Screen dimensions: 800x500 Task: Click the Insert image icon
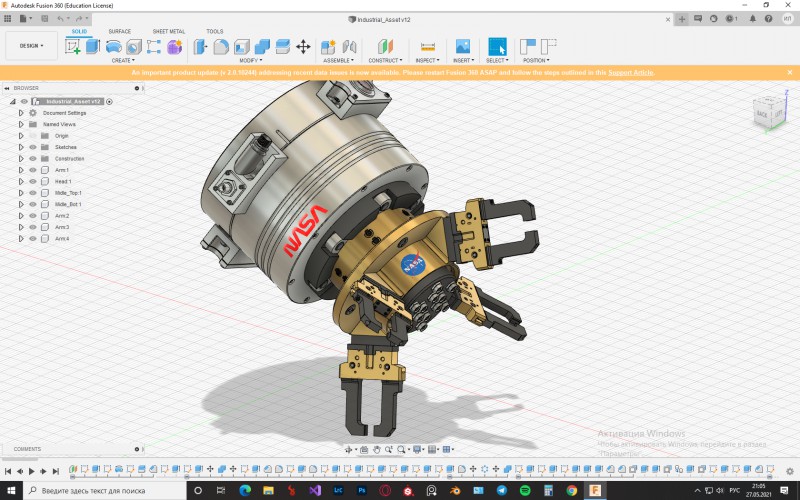[463, 46]
